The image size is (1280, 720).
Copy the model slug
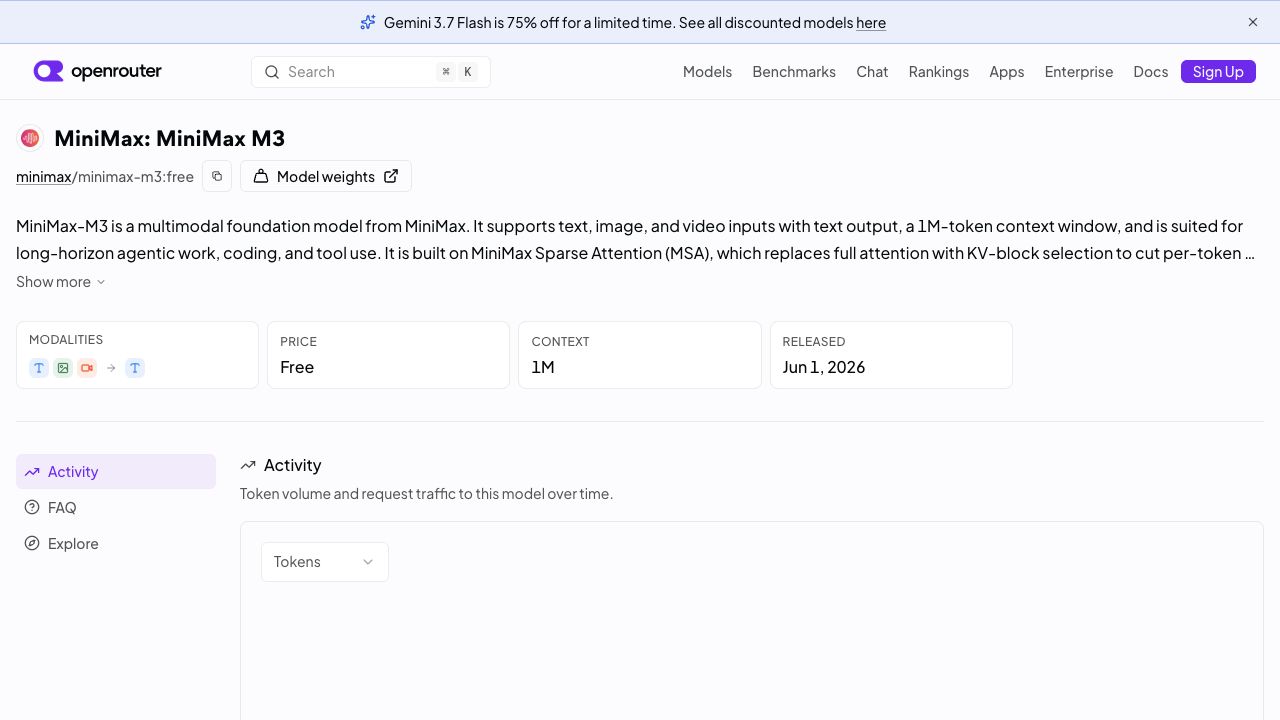point(217,176)
